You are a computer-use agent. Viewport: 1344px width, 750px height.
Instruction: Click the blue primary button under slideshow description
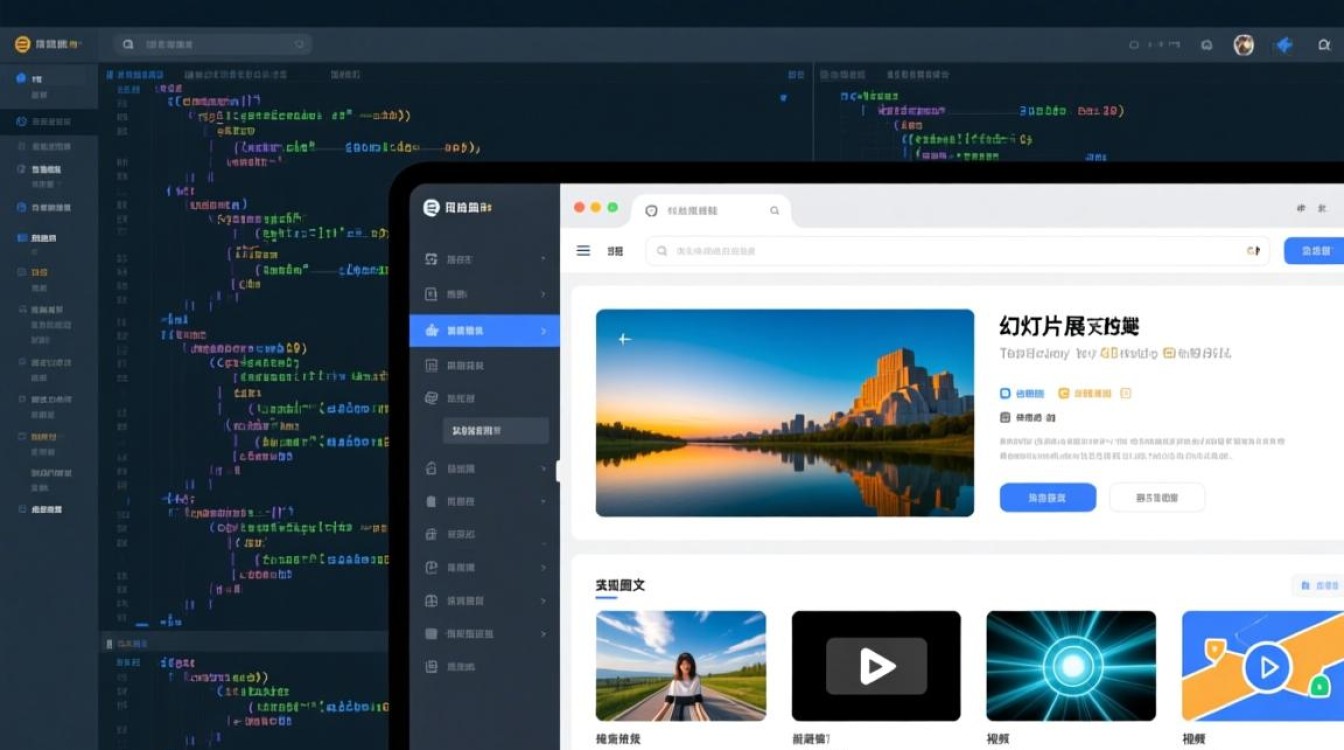click(1047, 497)
